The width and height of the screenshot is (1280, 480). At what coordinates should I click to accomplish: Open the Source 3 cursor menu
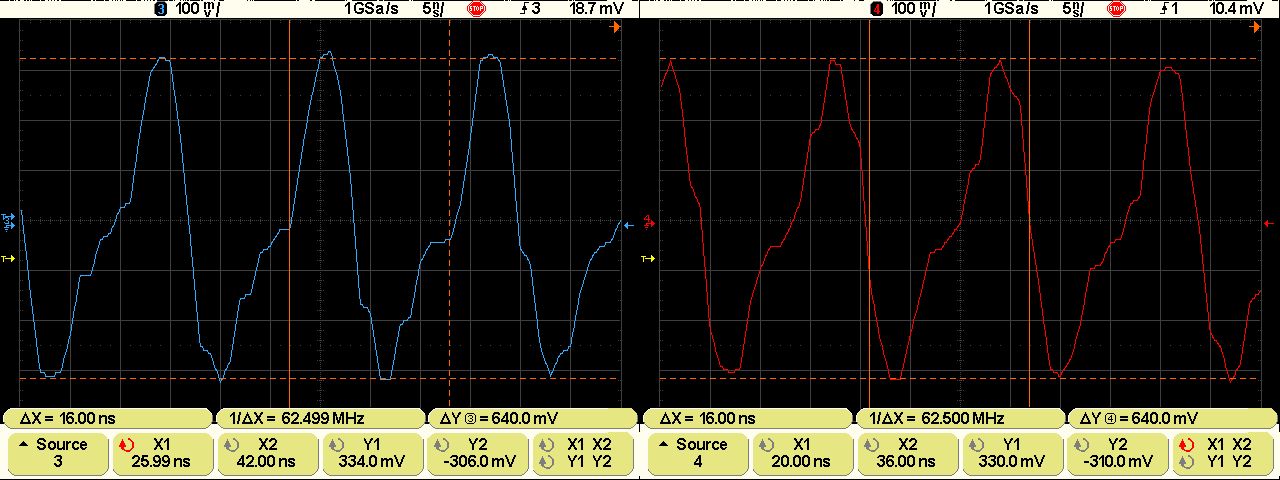coord(56,453)
